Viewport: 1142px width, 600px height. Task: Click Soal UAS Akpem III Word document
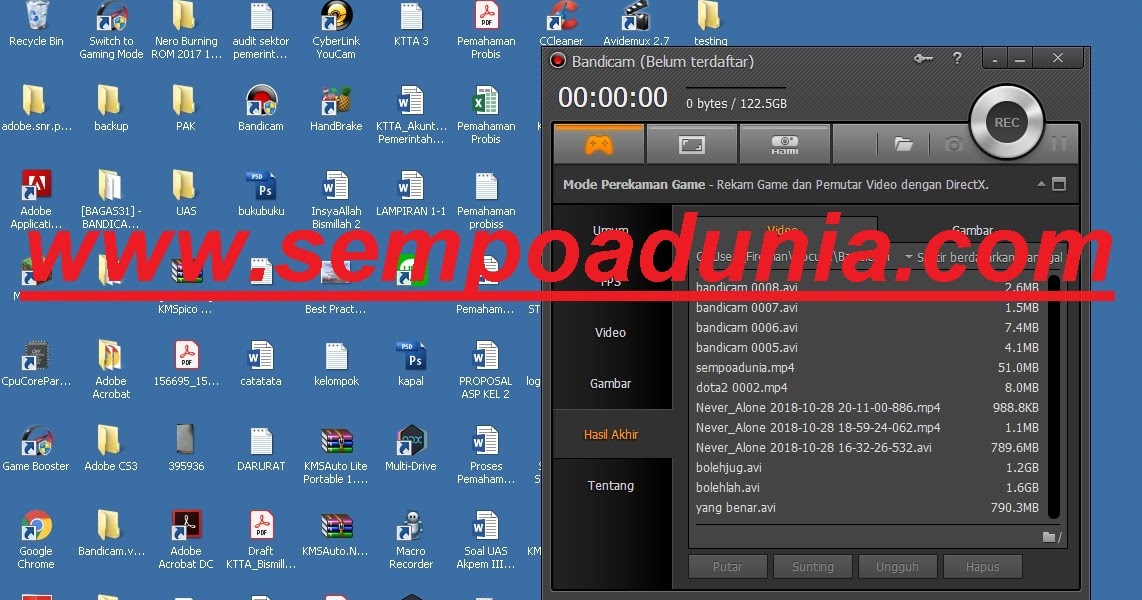tap(486, 540)
